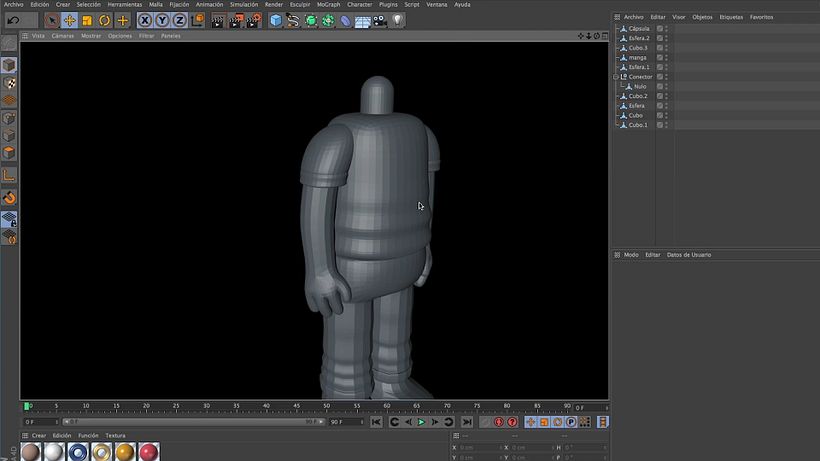Screen dimensions: 820x461
Task: Add a floor environment object
Action: [x=362, y=21]
